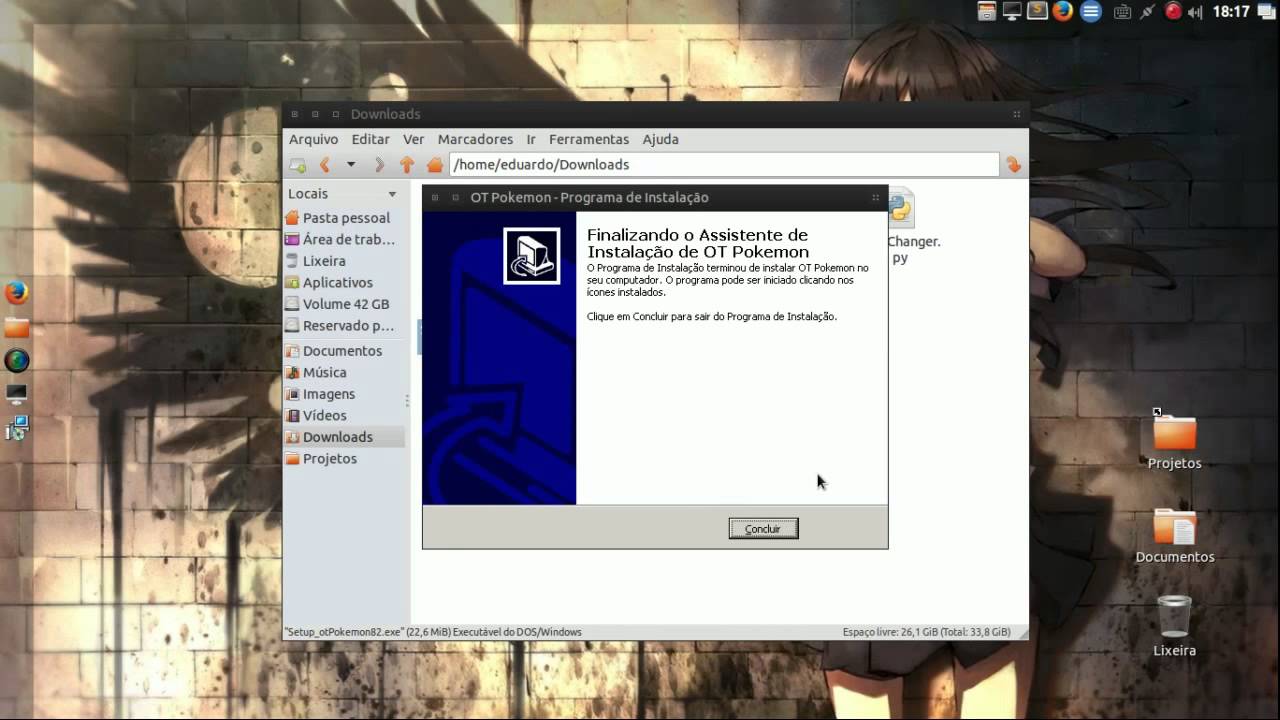Viewport: 1280px width, 720px height.
Task: Click the path field /home/eduardo/Downloads
Action: click(x=724, y=164)
